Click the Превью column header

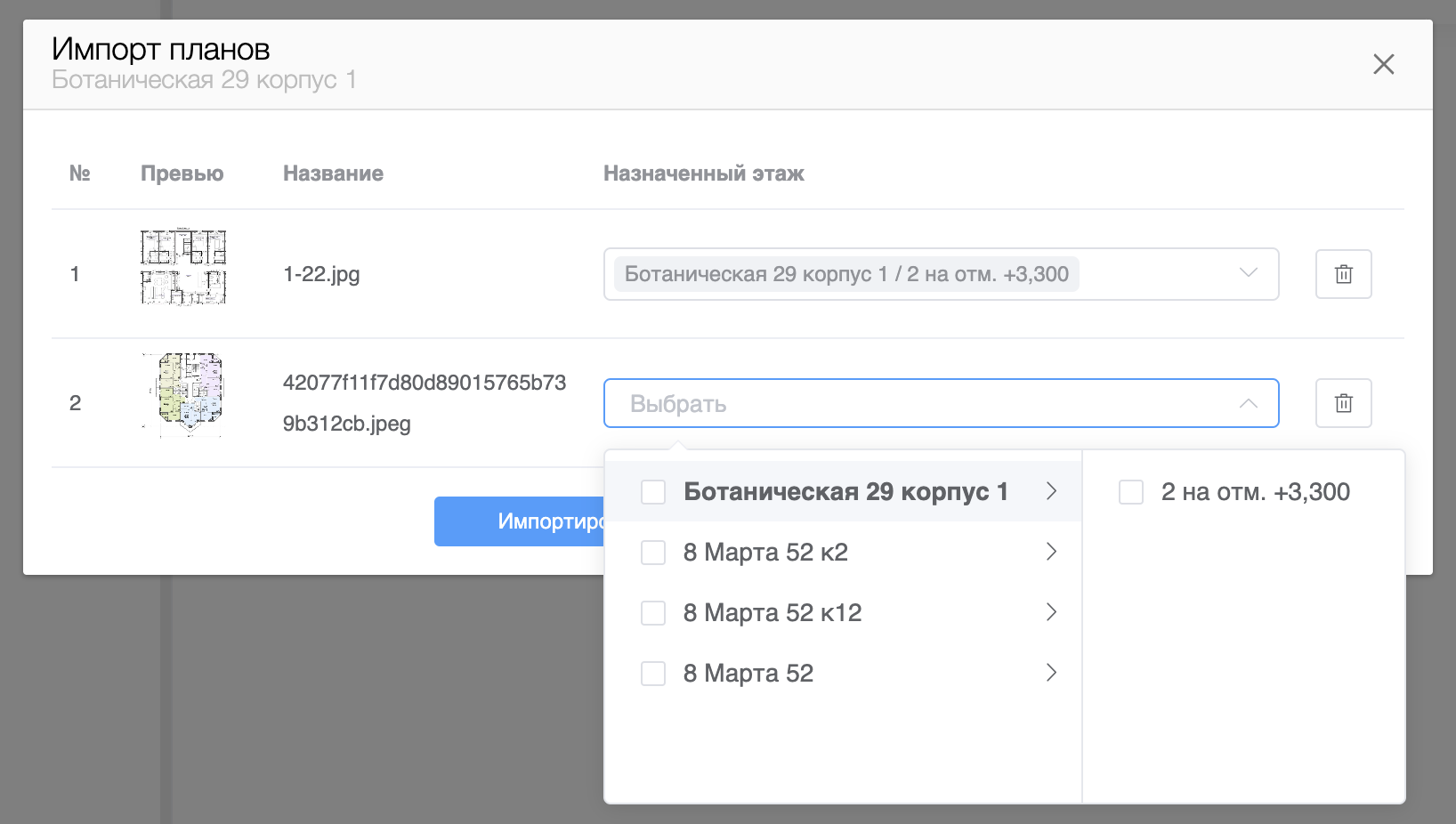click(x=182, y=174)
